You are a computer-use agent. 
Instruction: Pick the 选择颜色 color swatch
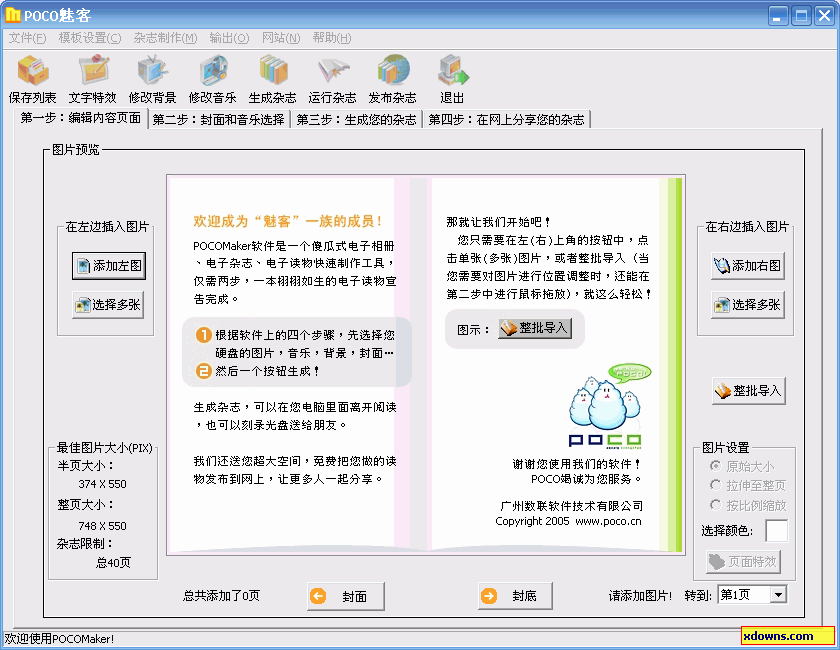(x=776, y=531)
